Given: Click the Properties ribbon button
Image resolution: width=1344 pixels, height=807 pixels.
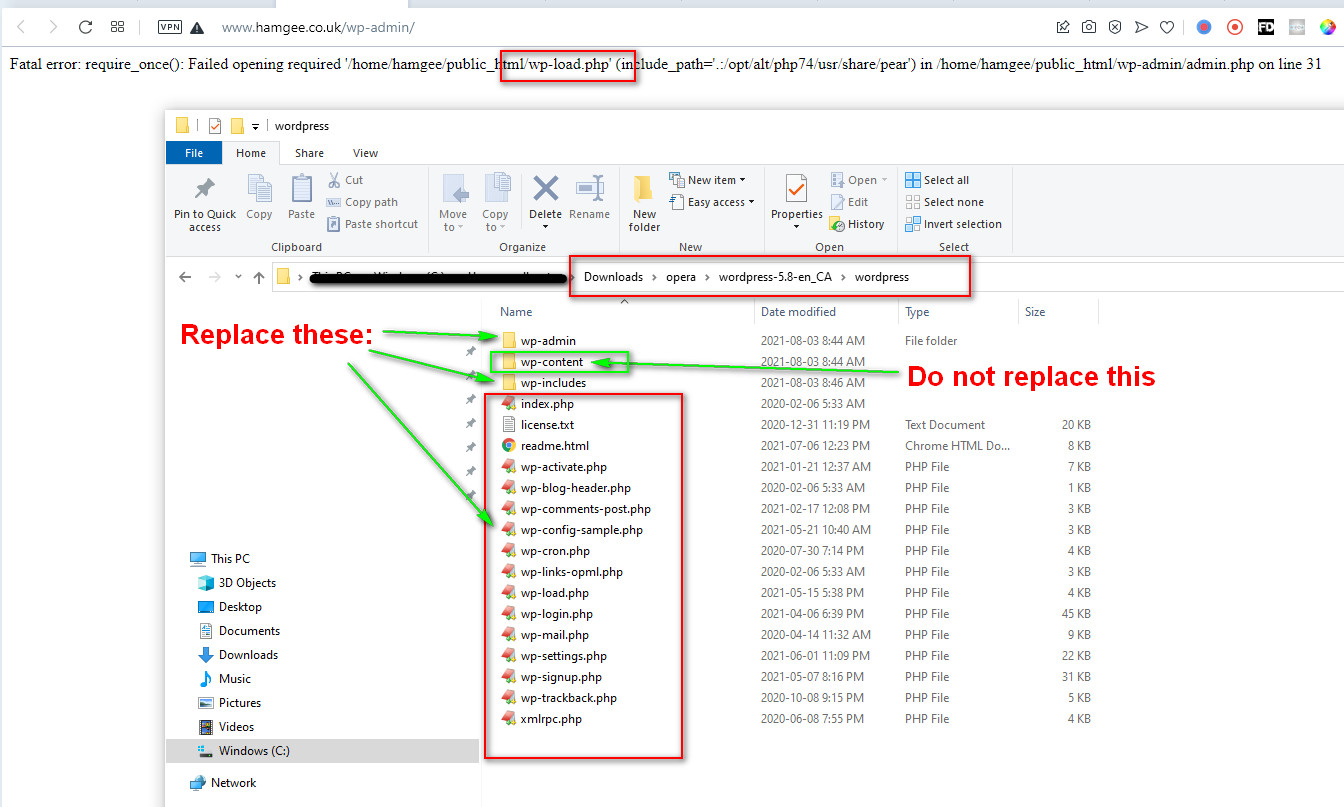Looking at the screenshot, I should (x=796, y=203).
